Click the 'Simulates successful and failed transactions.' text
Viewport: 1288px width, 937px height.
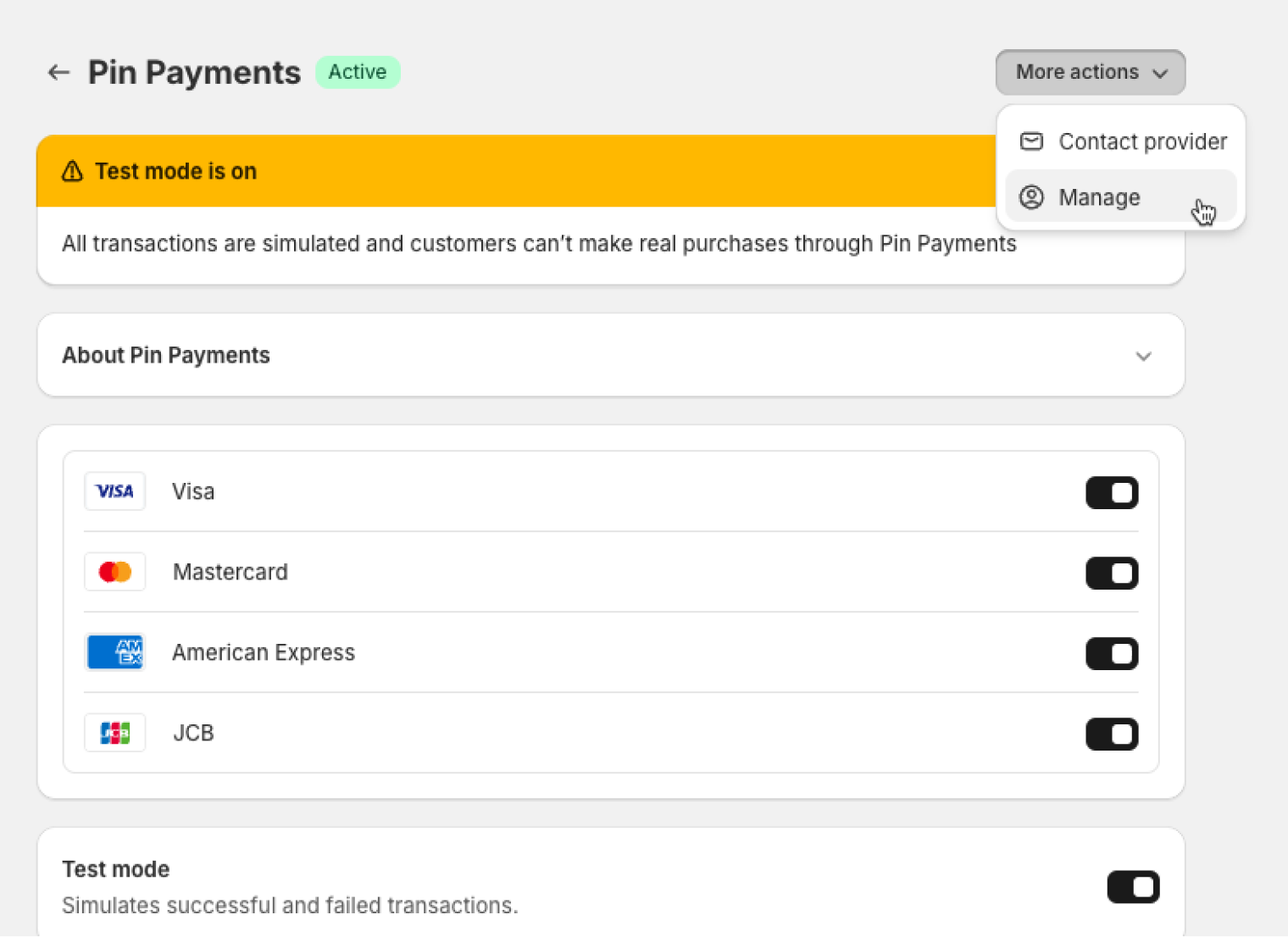pyautogui.click(x=290, y=906)
